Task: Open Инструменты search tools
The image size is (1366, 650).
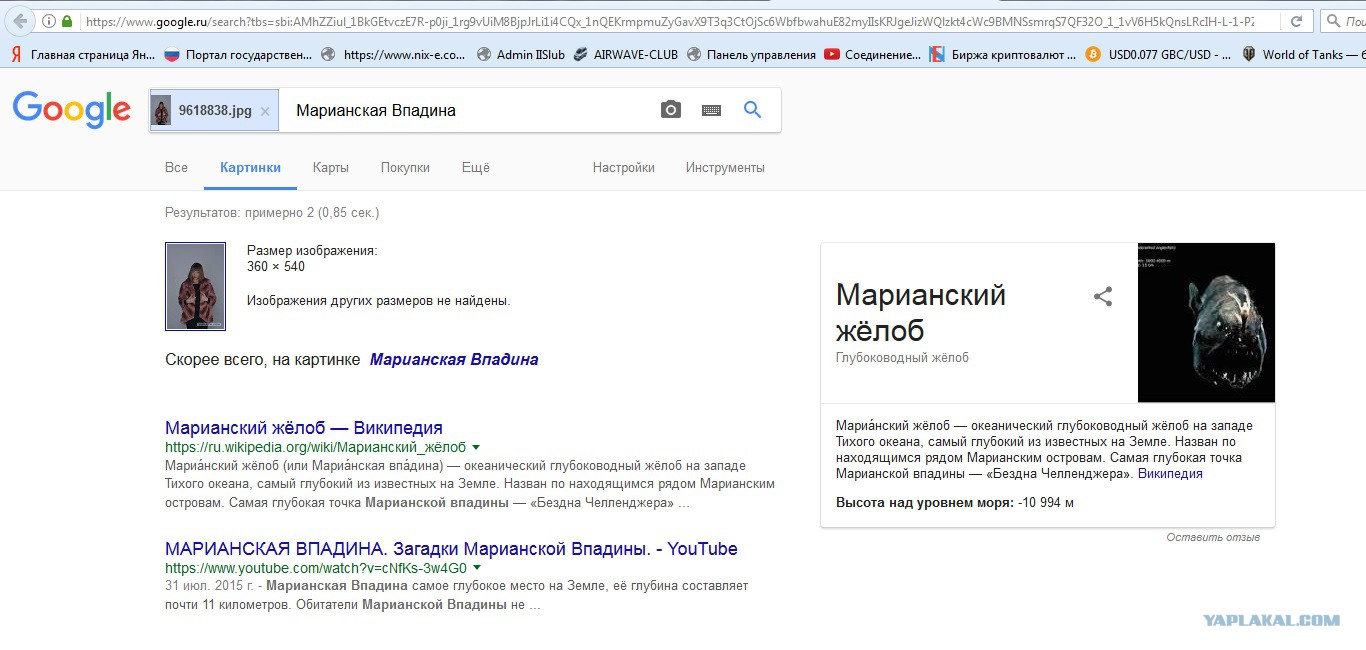Action: tap(725, 168)
